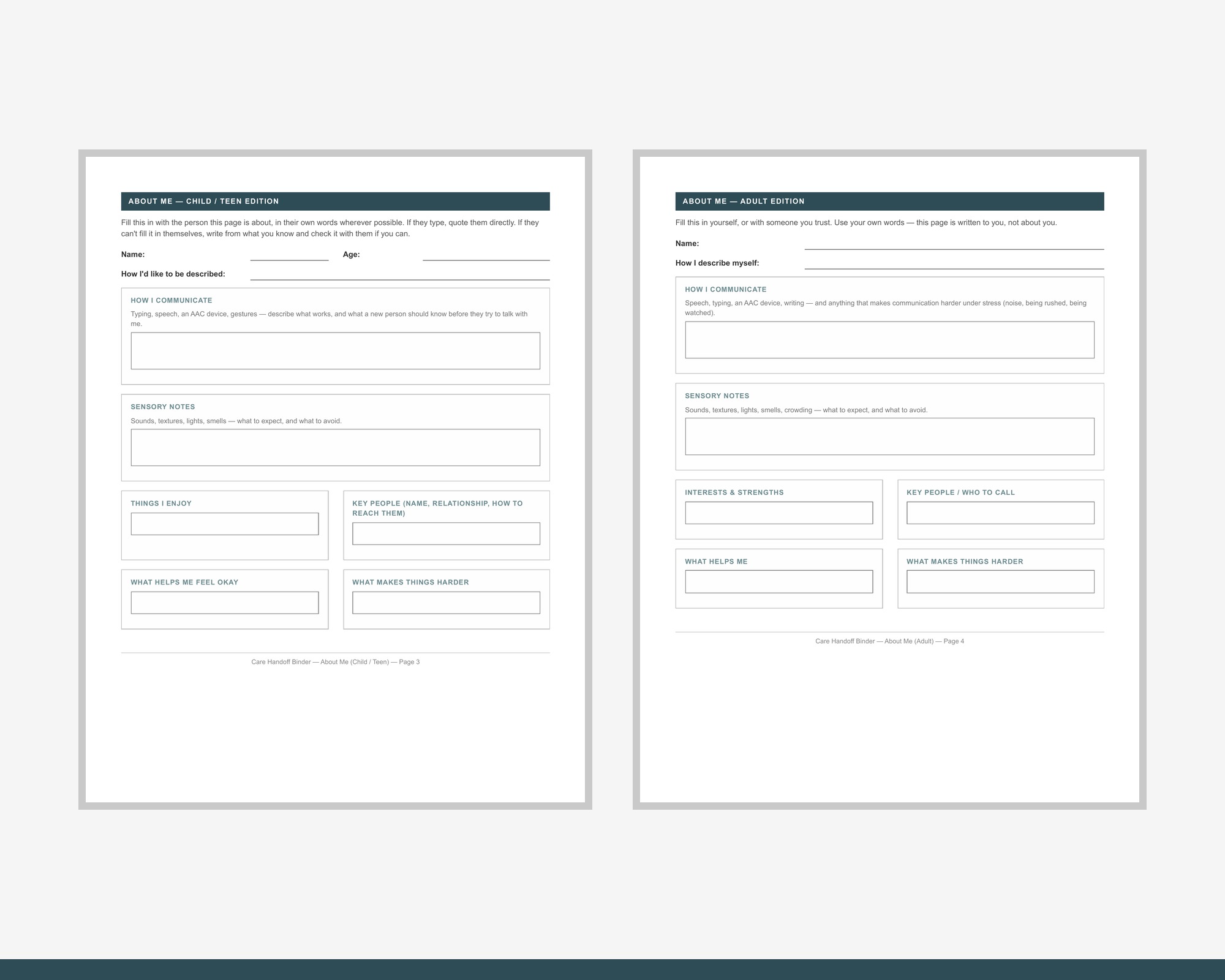Screen dimensions: 1225x980
Task: Click the Name line on Adult page
Action: (x=954, y=244)
